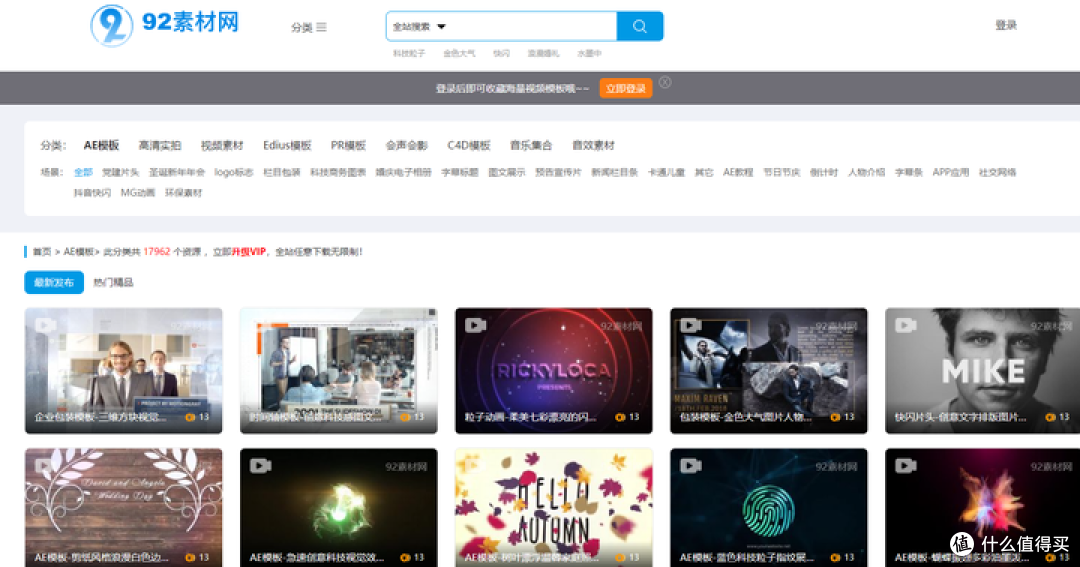Click the 科技粒子 hot search keyword

[409, 53]
